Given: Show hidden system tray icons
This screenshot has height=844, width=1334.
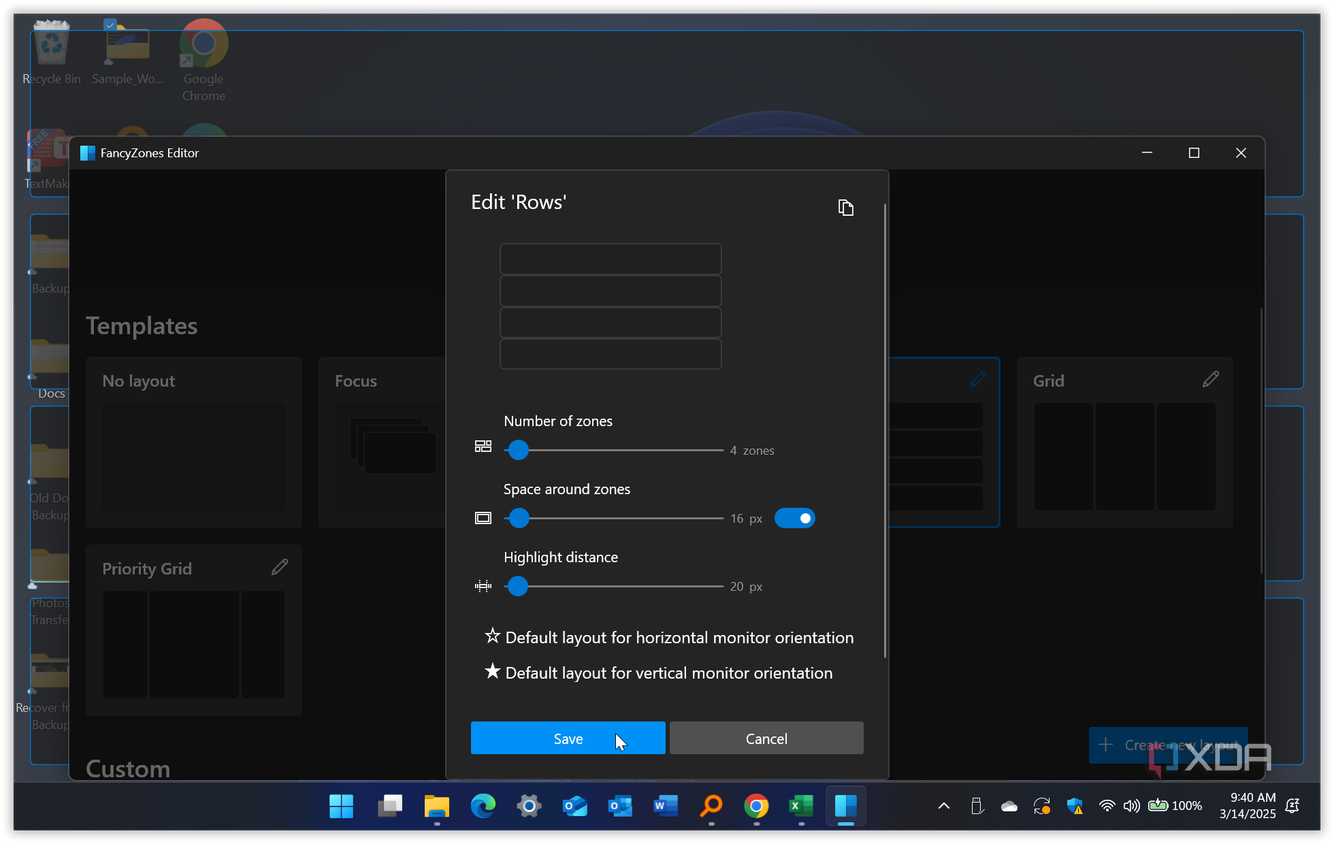Looking at the screenshot, I should click(943, 806).
